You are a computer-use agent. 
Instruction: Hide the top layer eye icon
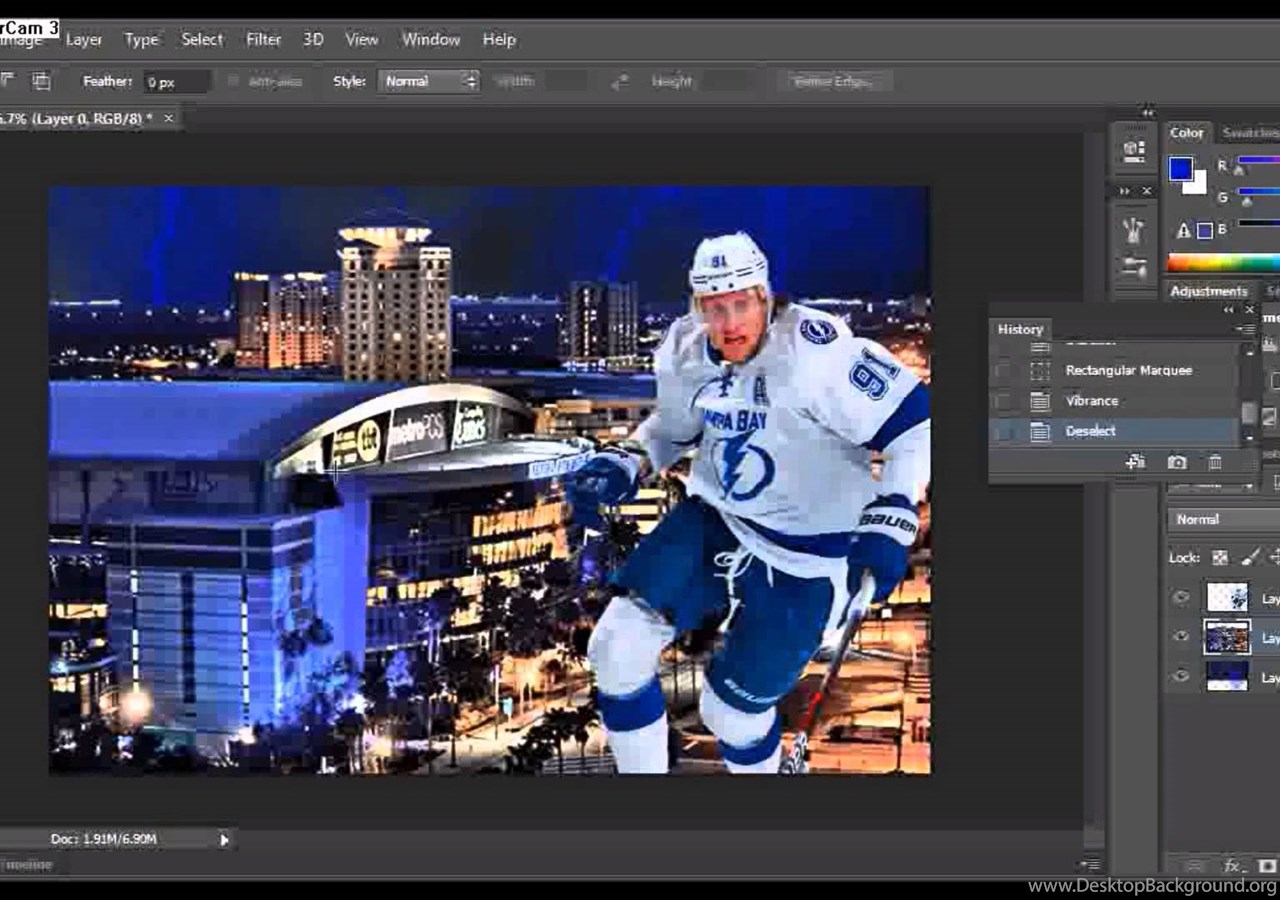click(1182, 598)
